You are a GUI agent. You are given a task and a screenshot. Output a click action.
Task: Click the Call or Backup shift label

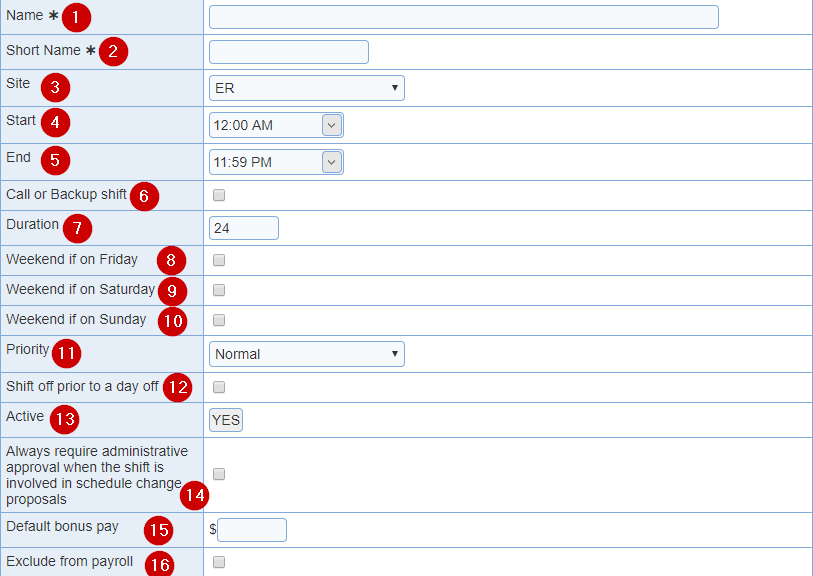[66, 194]
